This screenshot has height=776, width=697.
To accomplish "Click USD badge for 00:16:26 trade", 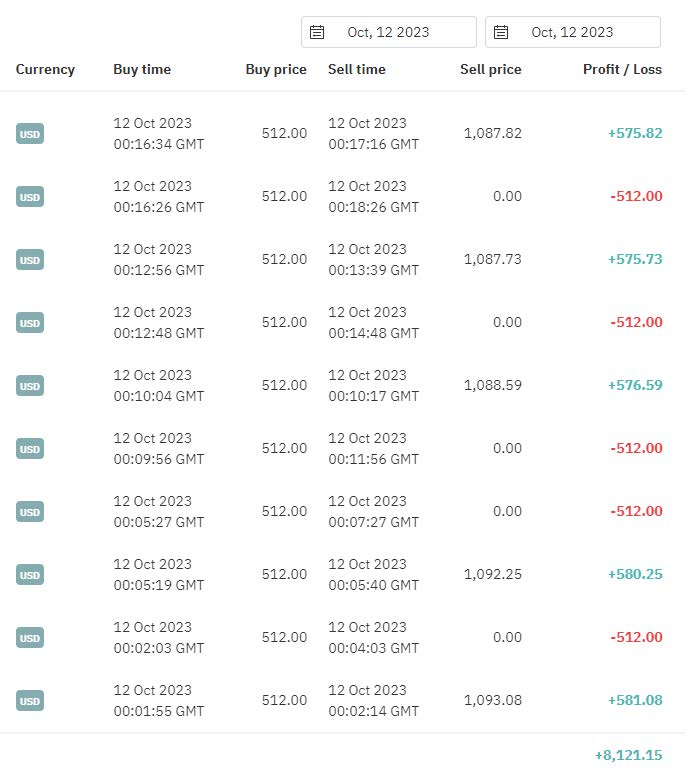I will click(30, 196).
